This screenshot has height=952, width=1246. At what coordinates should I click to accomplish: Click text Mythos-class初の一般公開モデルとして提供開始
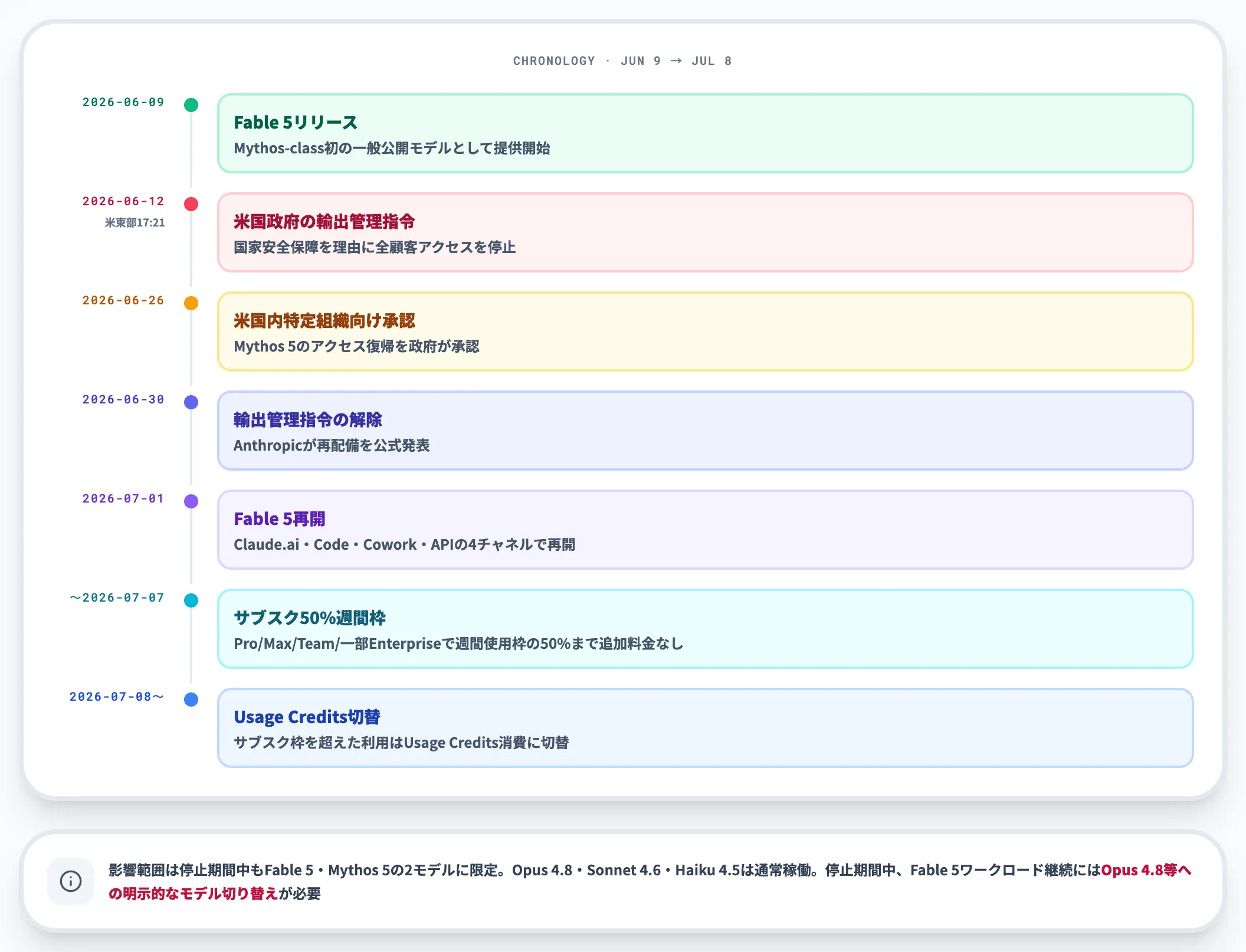pyautogui.click(x=392, y=148)
